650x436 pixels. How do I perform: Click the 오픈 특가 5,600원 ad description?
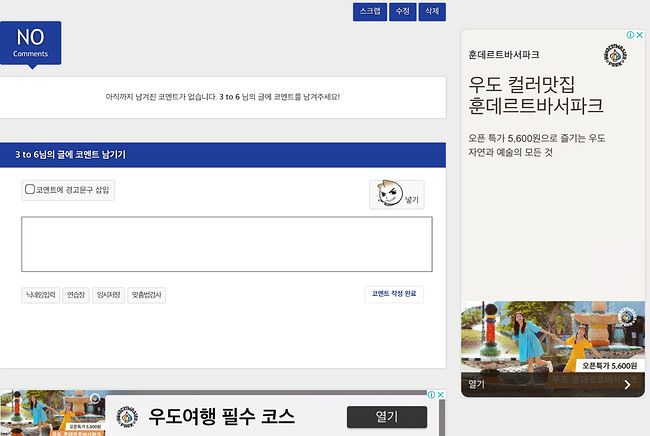537,145
